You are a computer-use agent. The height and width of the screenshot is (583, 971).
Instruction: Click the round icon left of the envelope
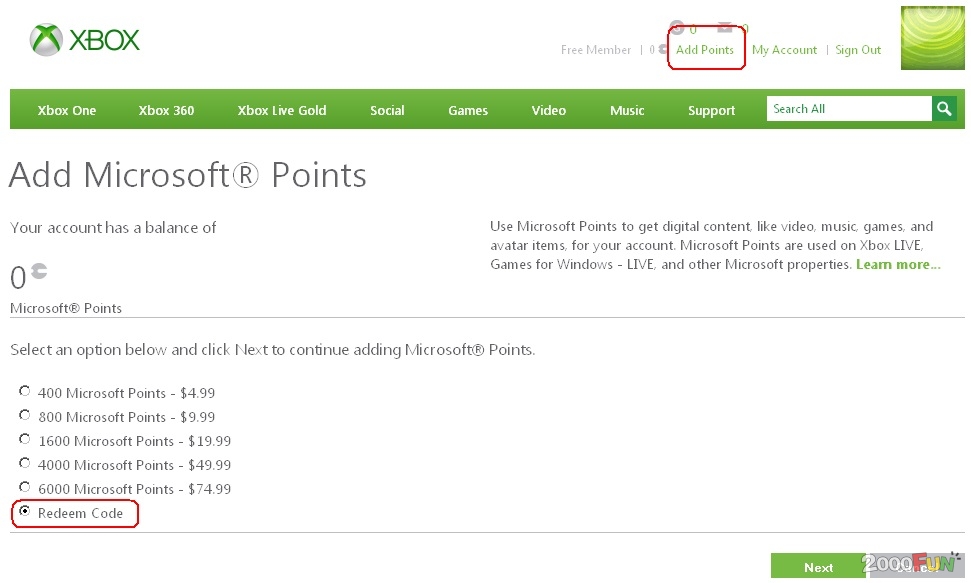pos(677,27)
